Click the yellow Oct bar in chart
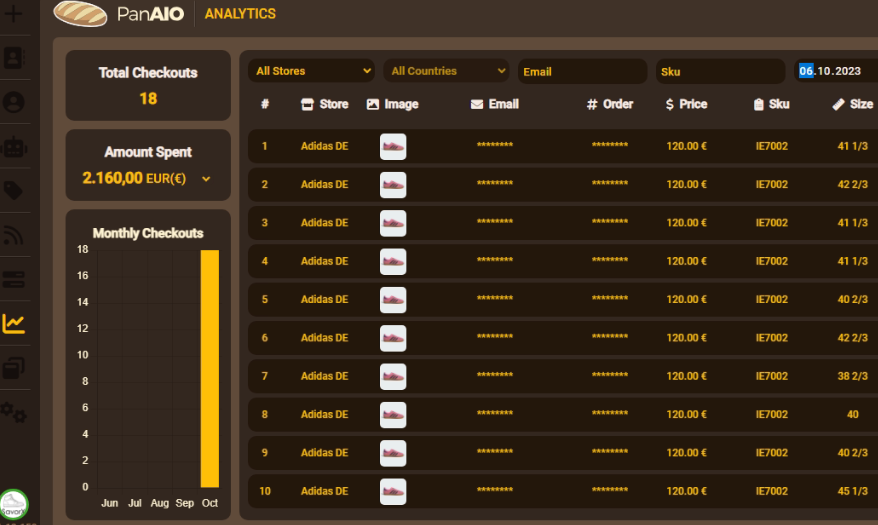Viewport: 878px width, 525px height. point(210,368)
